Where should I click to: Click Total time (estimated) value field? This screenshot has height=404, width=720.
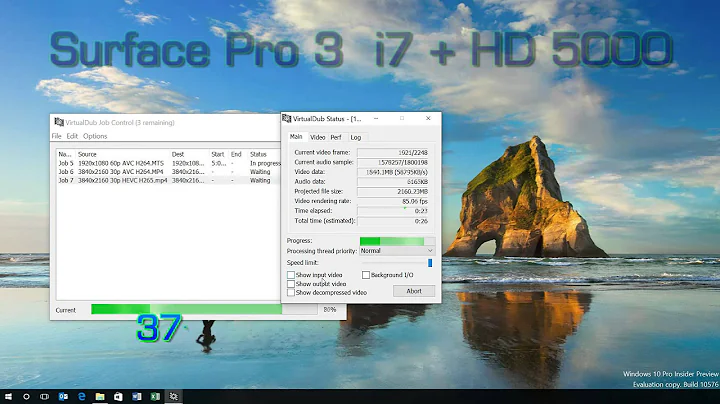tap(393, 221)
